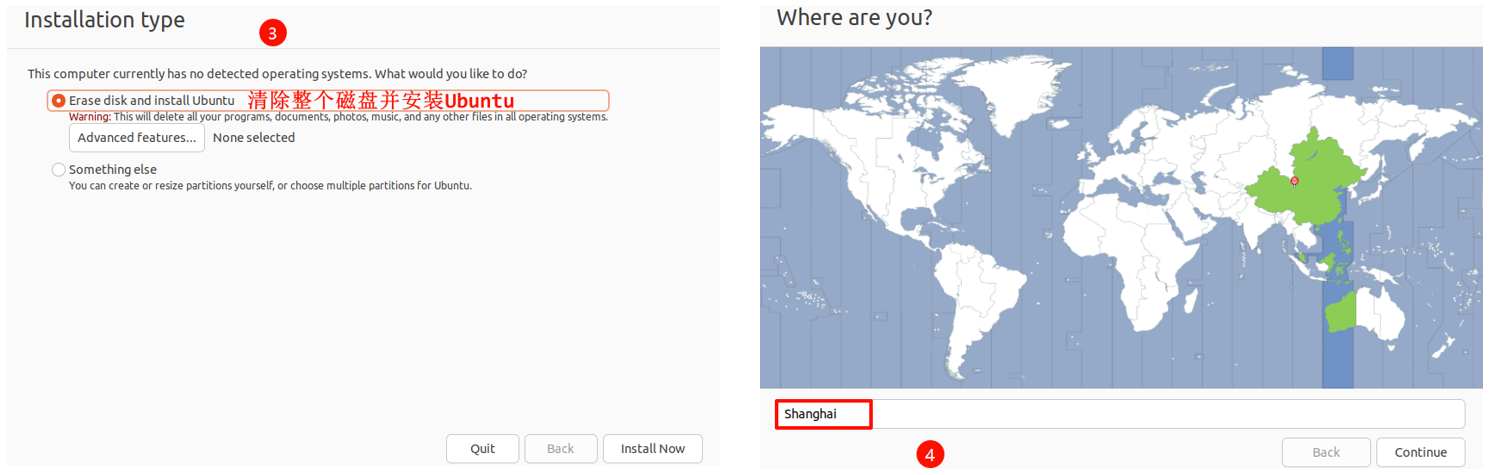Click Back on the Installation type page
Image resolution: width=1491 pixels, height=475 pixels.
(x=561, y=449)
